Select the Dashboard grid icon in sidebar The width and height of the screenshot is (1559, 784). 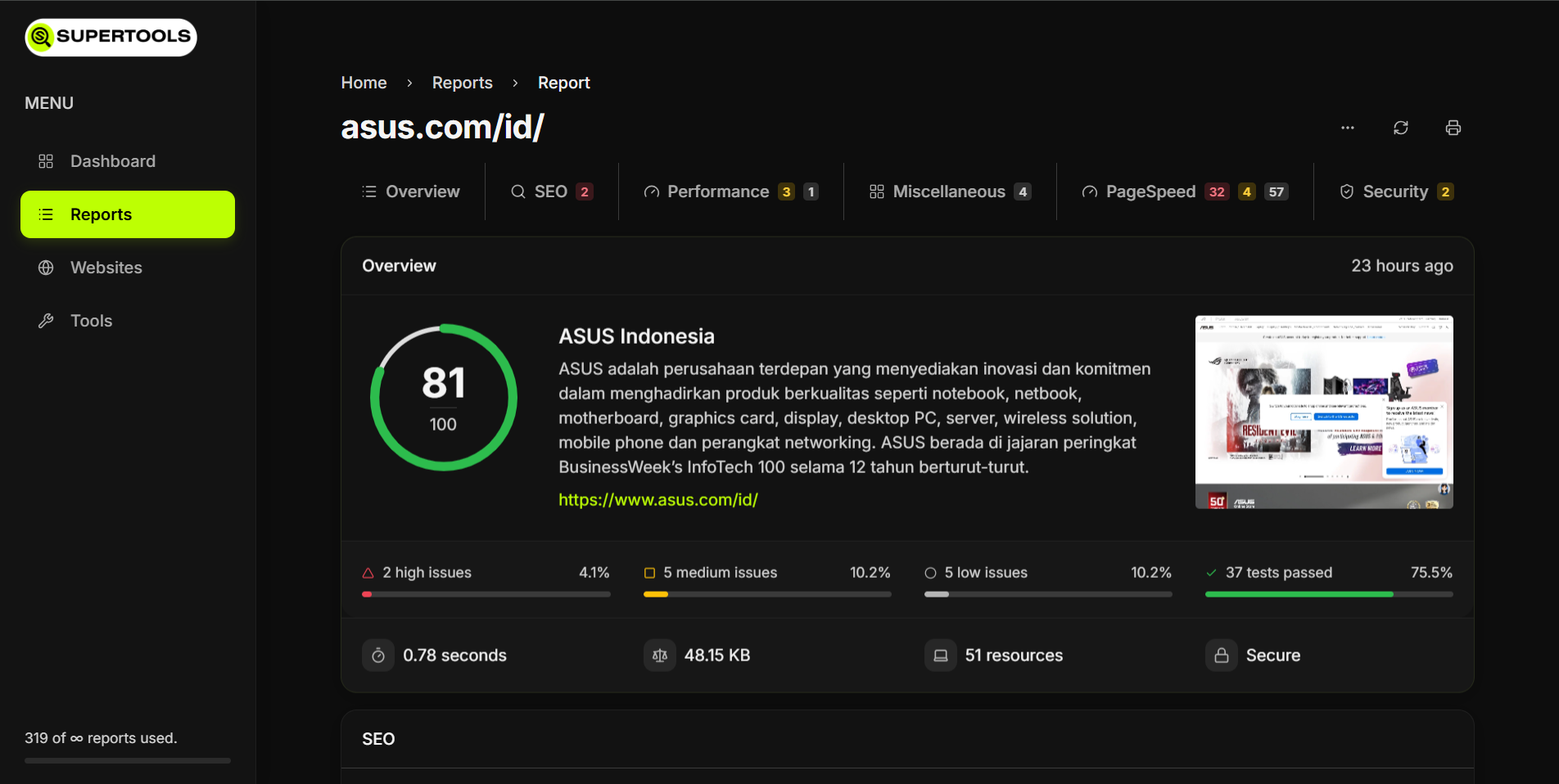pyautogui.click(x=46, y=161)
